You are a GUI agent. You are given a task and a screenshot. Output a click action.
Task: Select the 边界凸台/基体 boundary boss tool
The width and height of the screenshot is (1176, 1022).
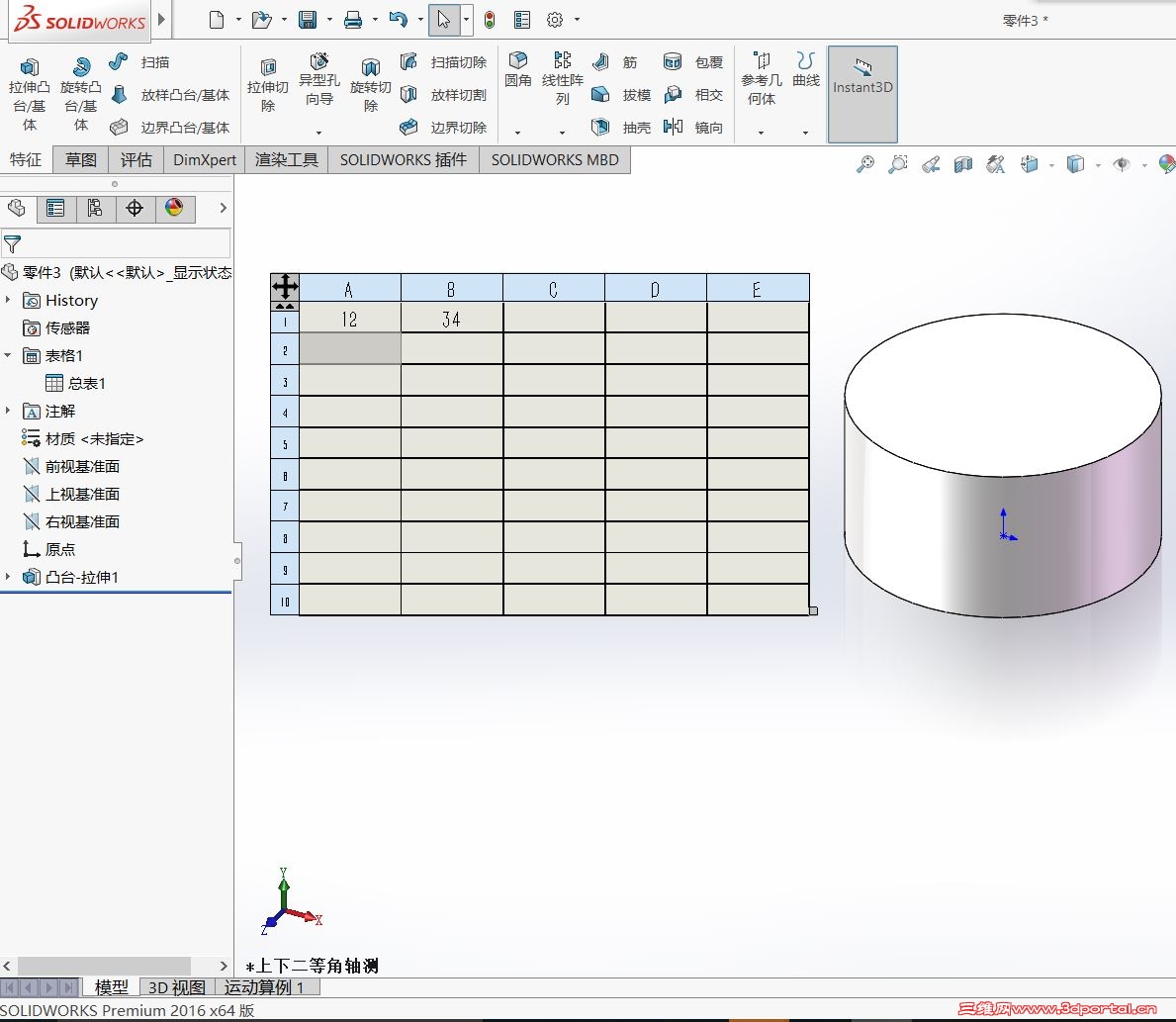[x=170, y=128]
